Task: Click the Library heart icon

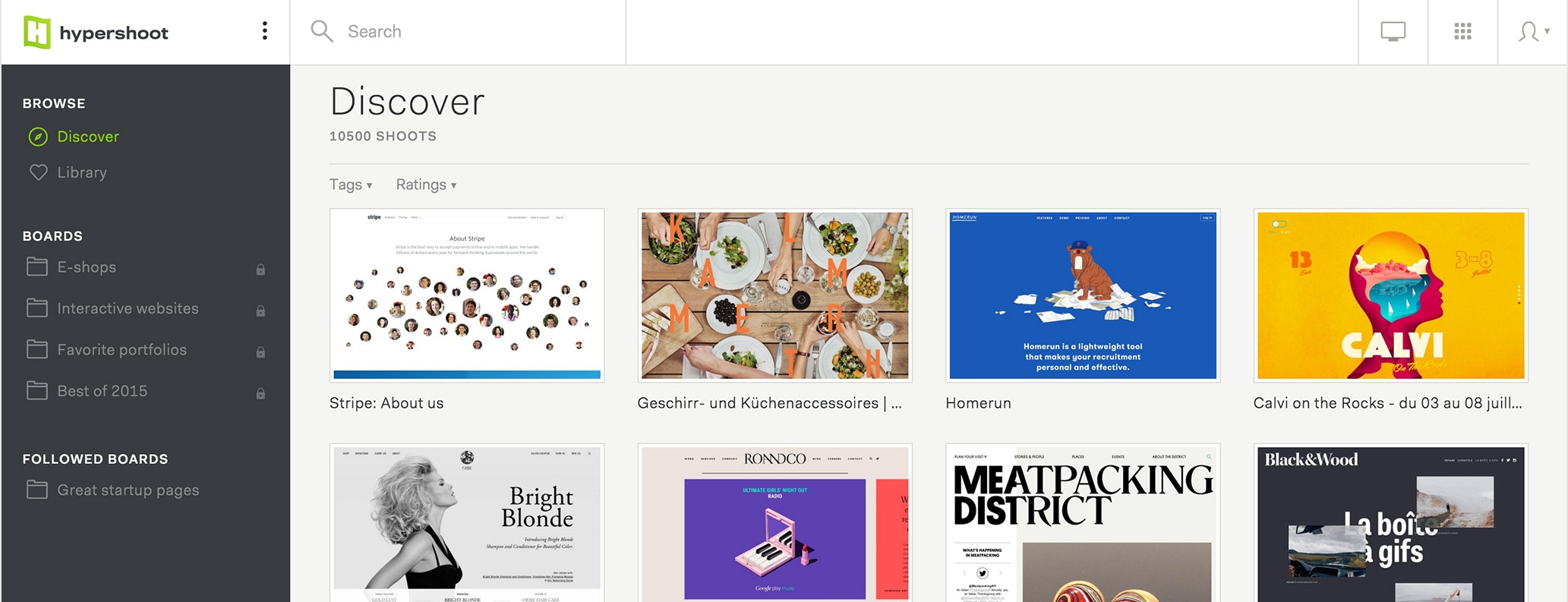Action: click(38, 172)
